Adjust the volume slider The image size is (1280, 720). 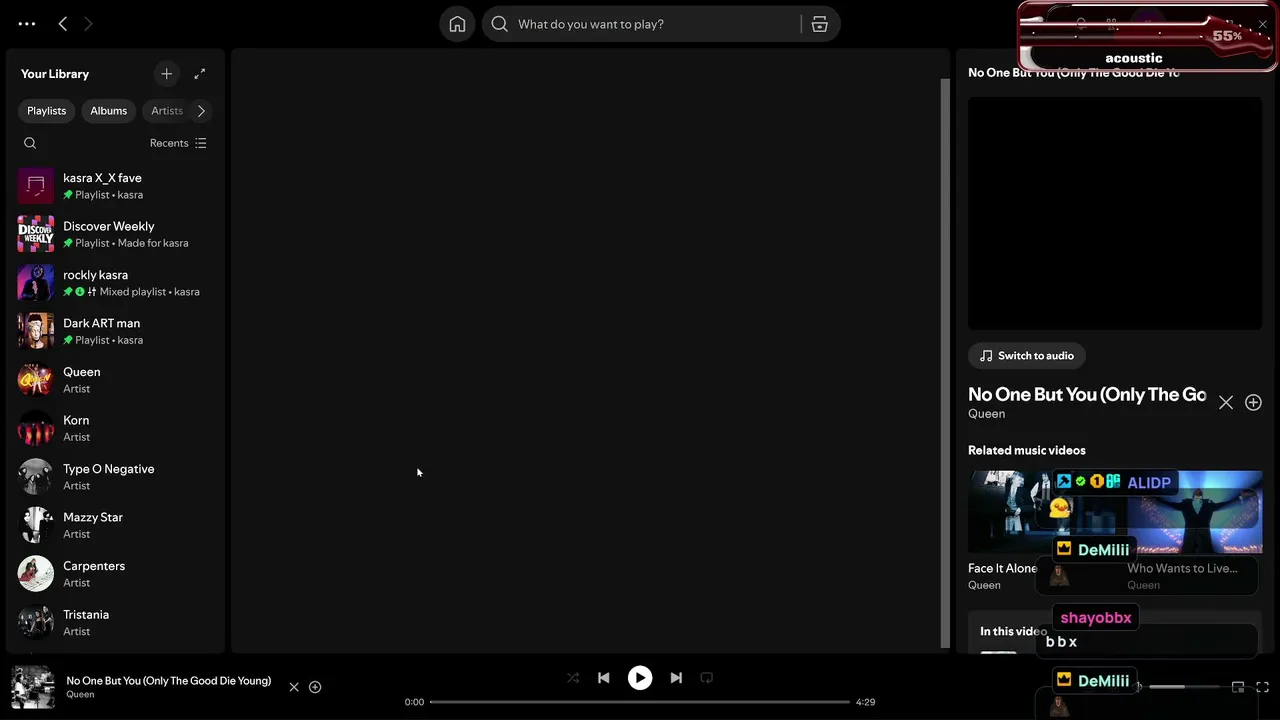click(1184, 687)
